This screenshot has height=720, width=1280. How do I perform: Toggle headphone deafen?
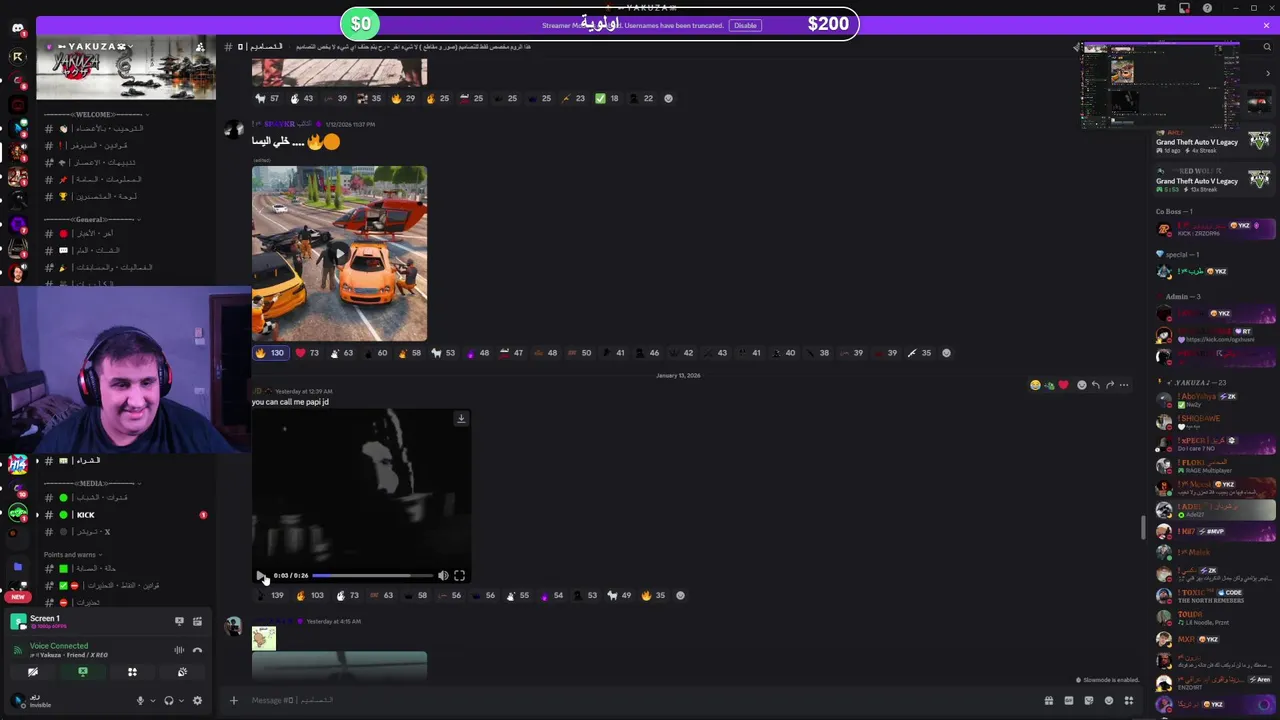click(x=168, y=700)
